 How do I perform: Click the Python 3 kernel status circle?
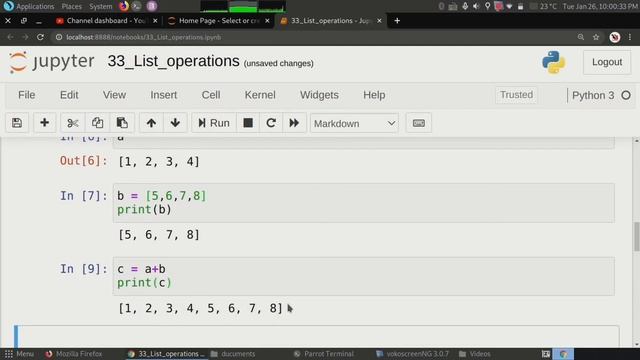pos(626,96)
